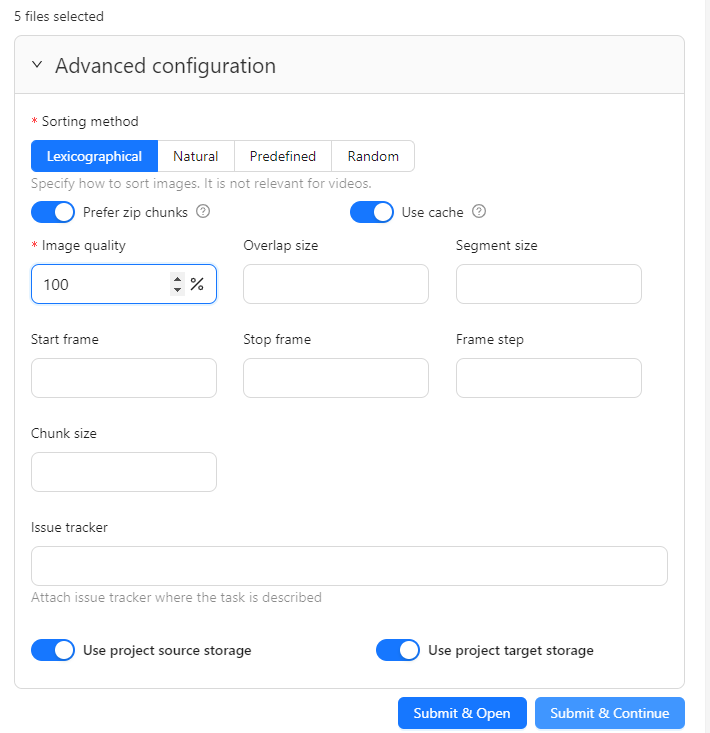Image resolution: width=710 pixels, height=733 pixels.
Task: Click the Stop frame input field
Action: [336, 378]
